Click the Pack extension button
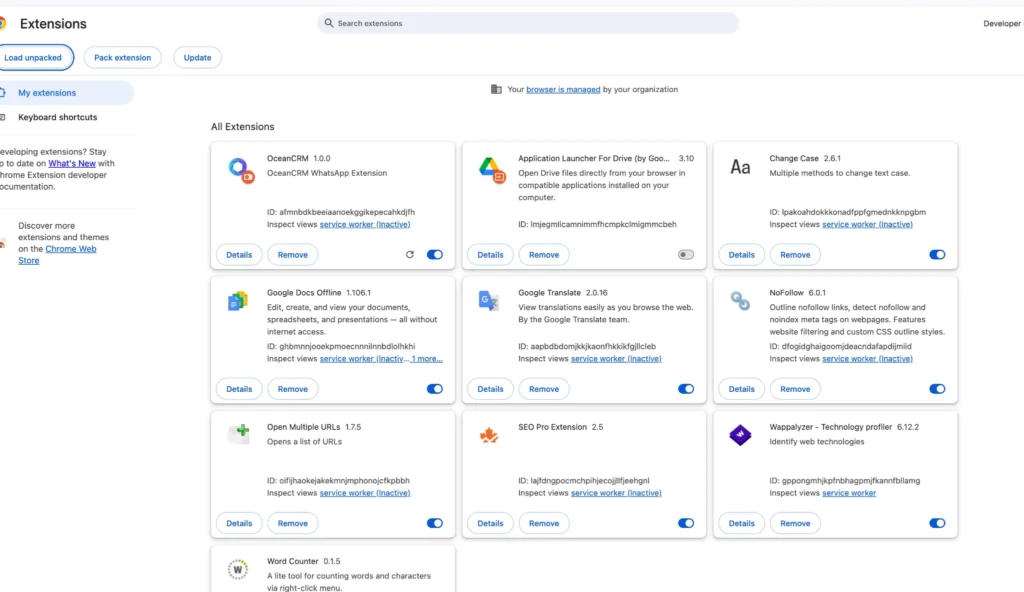The width and height of the screenshot is (1024, 592). tap(122, 58)
